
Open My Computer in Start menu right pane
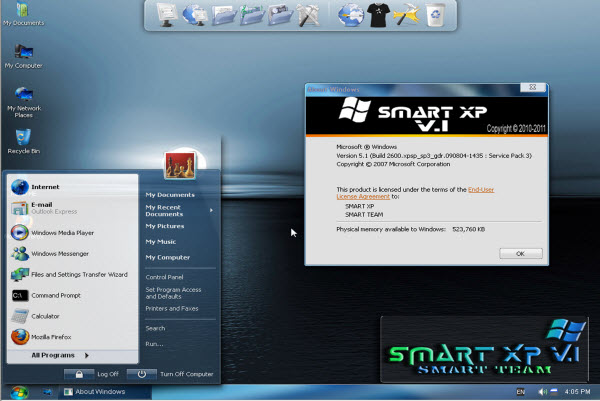(x=168, y=258)
